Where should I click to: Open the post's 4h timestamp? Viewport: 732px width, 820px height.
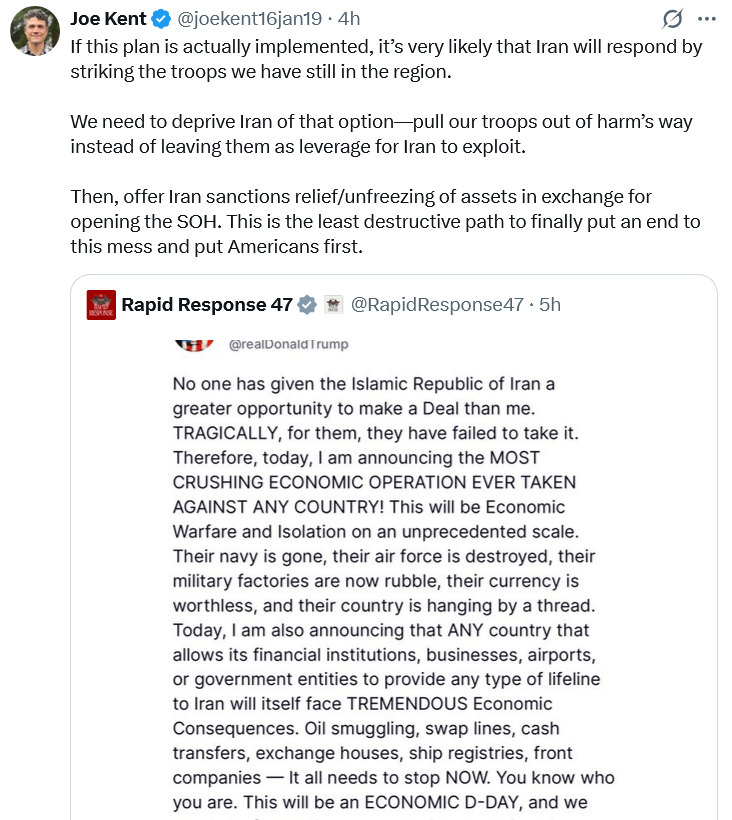coord(349,19)
